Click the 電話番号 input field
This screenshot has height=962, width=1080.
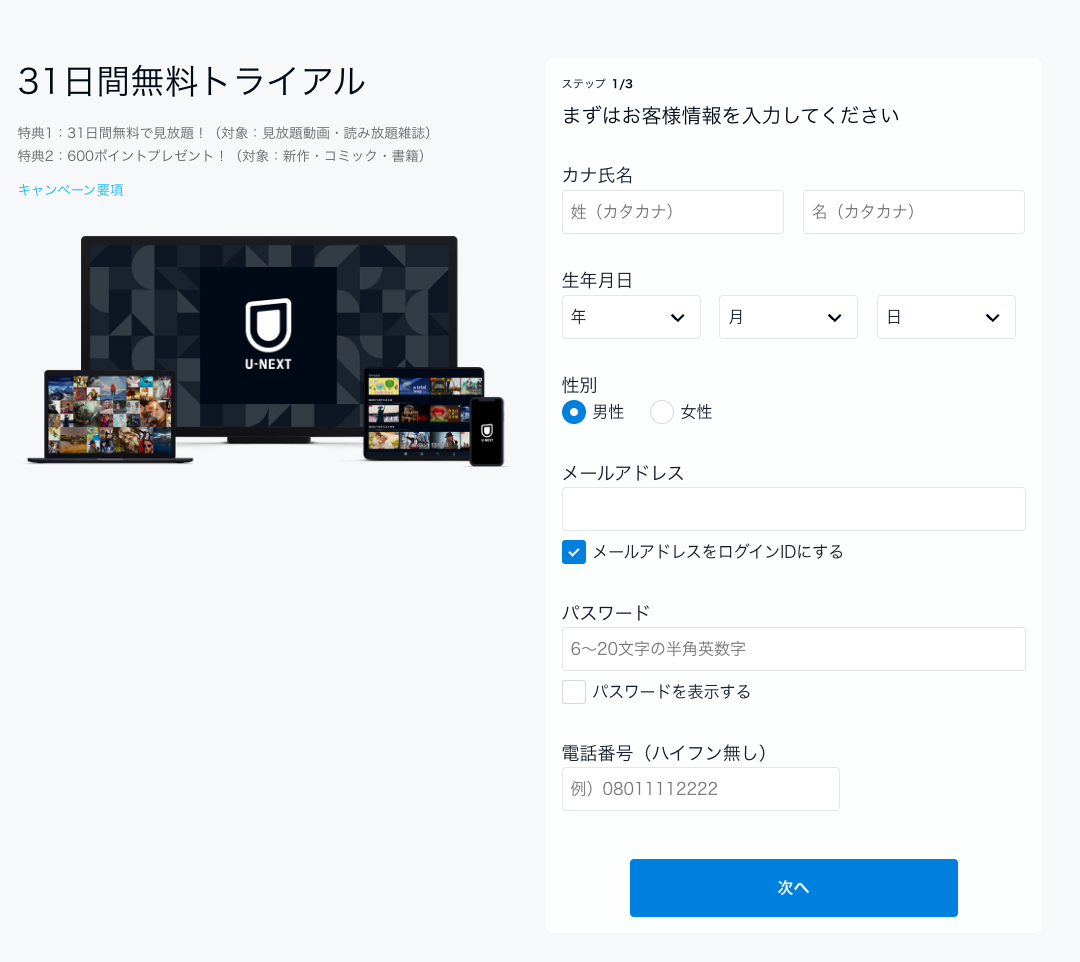pos(700,788)
